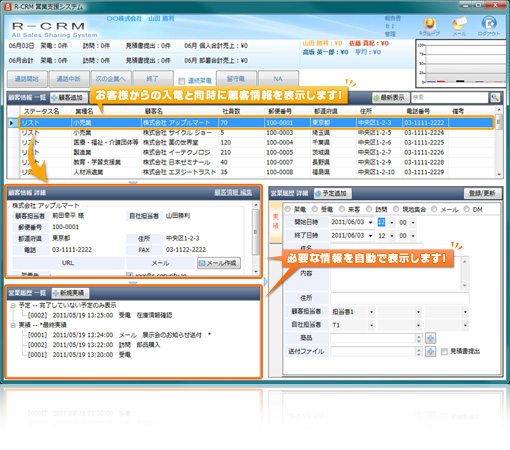This screenshot has height=450, width=510.
Task: Click the ステータス名 column header
Action: pos(41,111)
